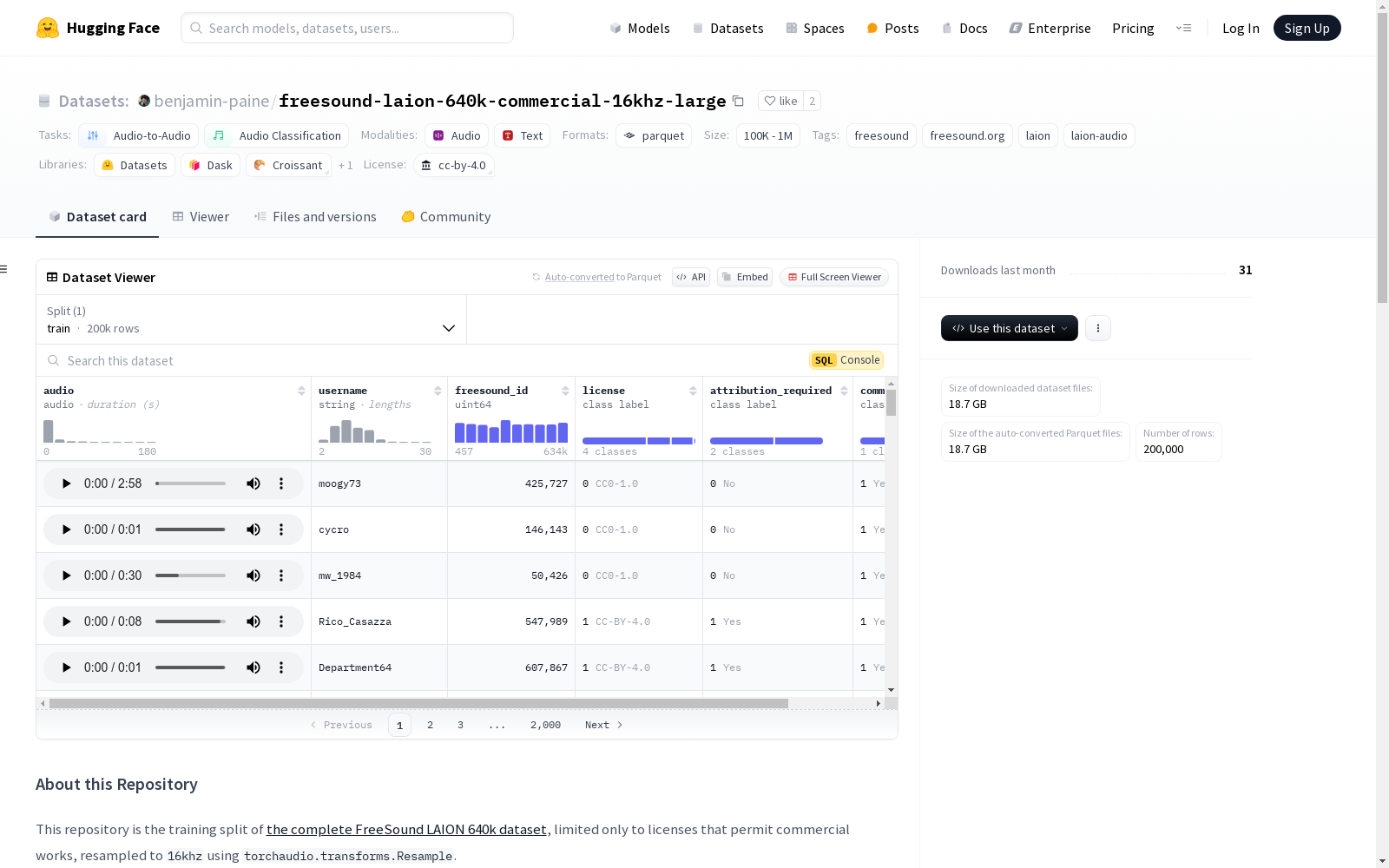Mute the moogy73 audio player
Viewport: 1389px width, 868px height.
(x=253, y=483)
